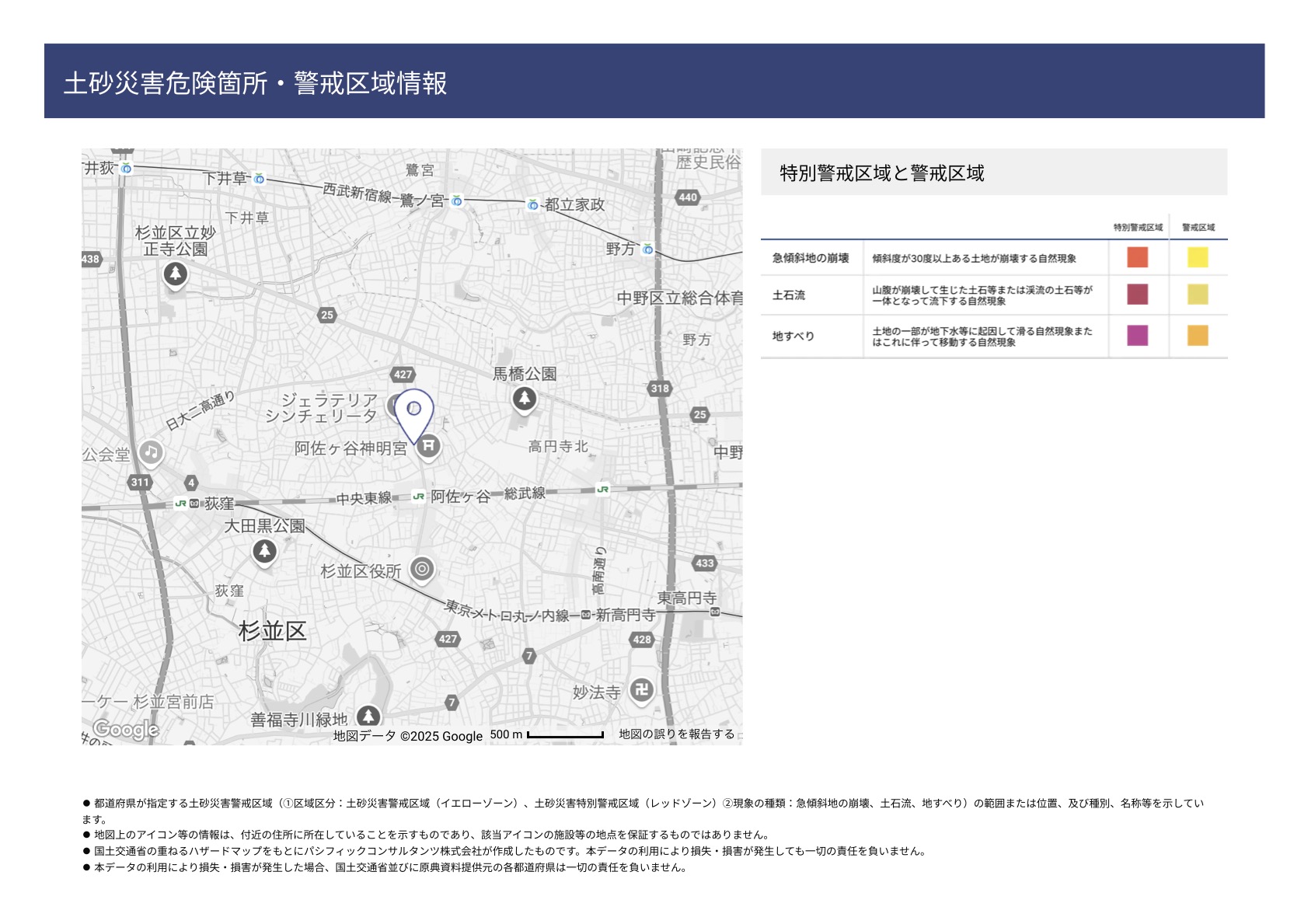
Task: Select the 土石流 warning zone yellow swatch
Action: point(1198,295)
